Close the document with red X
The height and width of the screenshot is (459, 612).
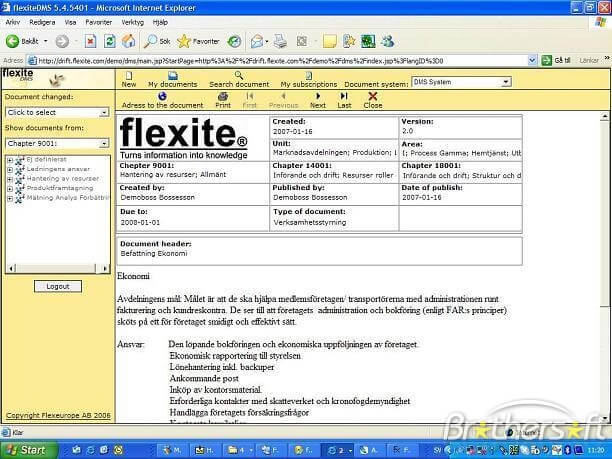pos(373,100)
